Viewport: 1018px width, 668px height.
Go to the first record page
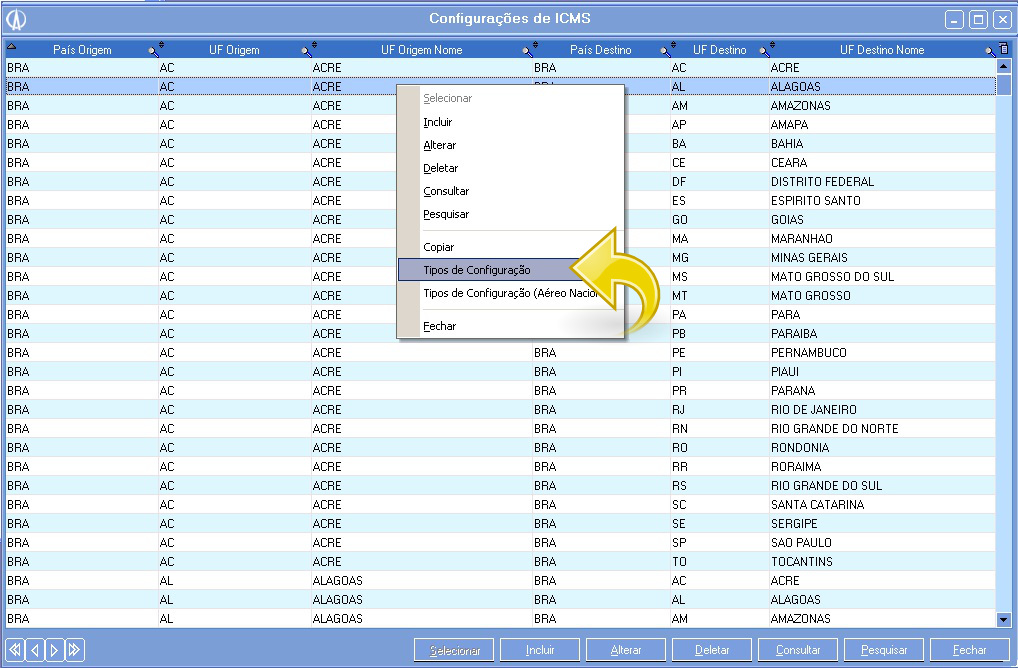pyautogui.click(x=15, y=650)
